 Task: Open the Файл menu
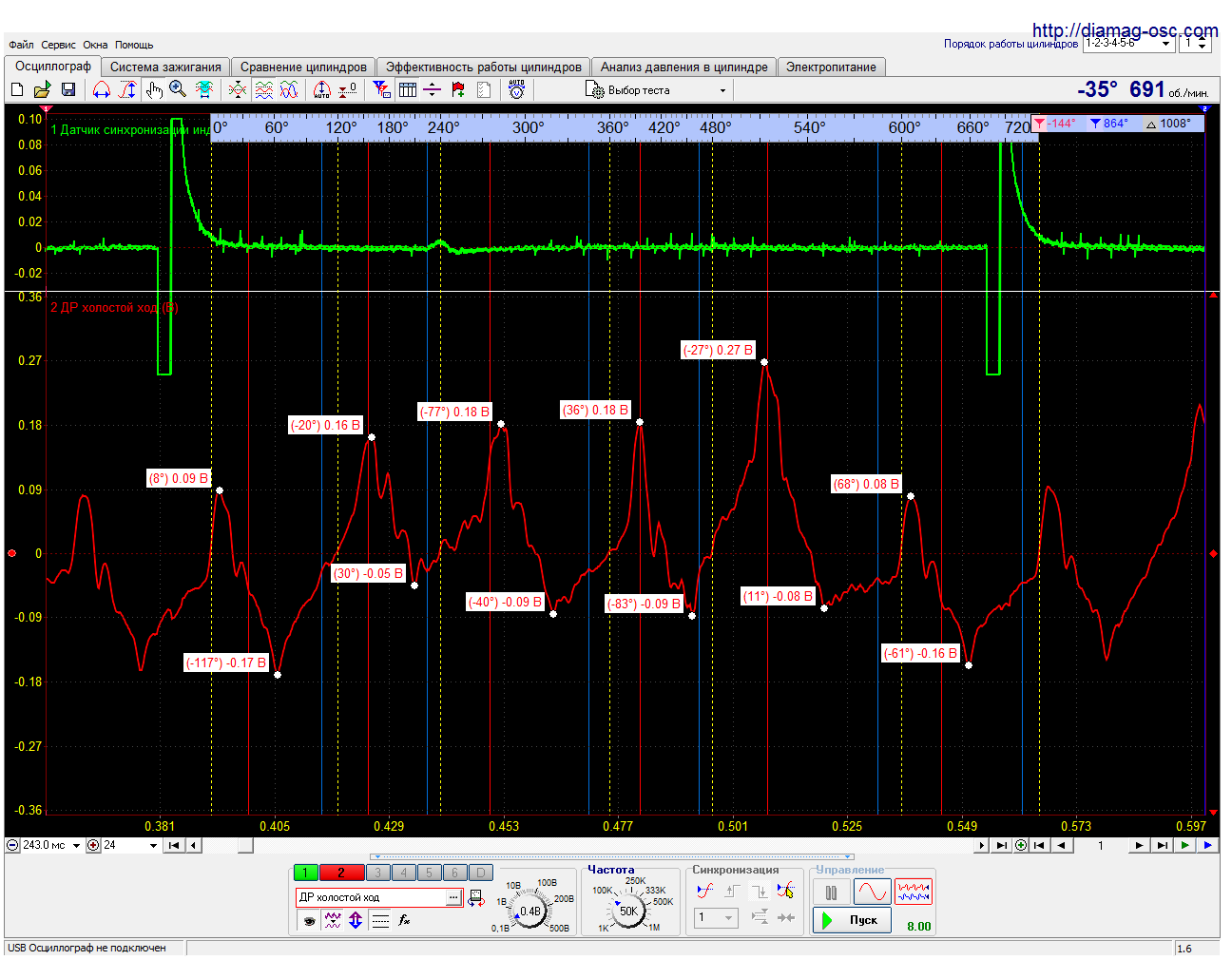(21, 45)
